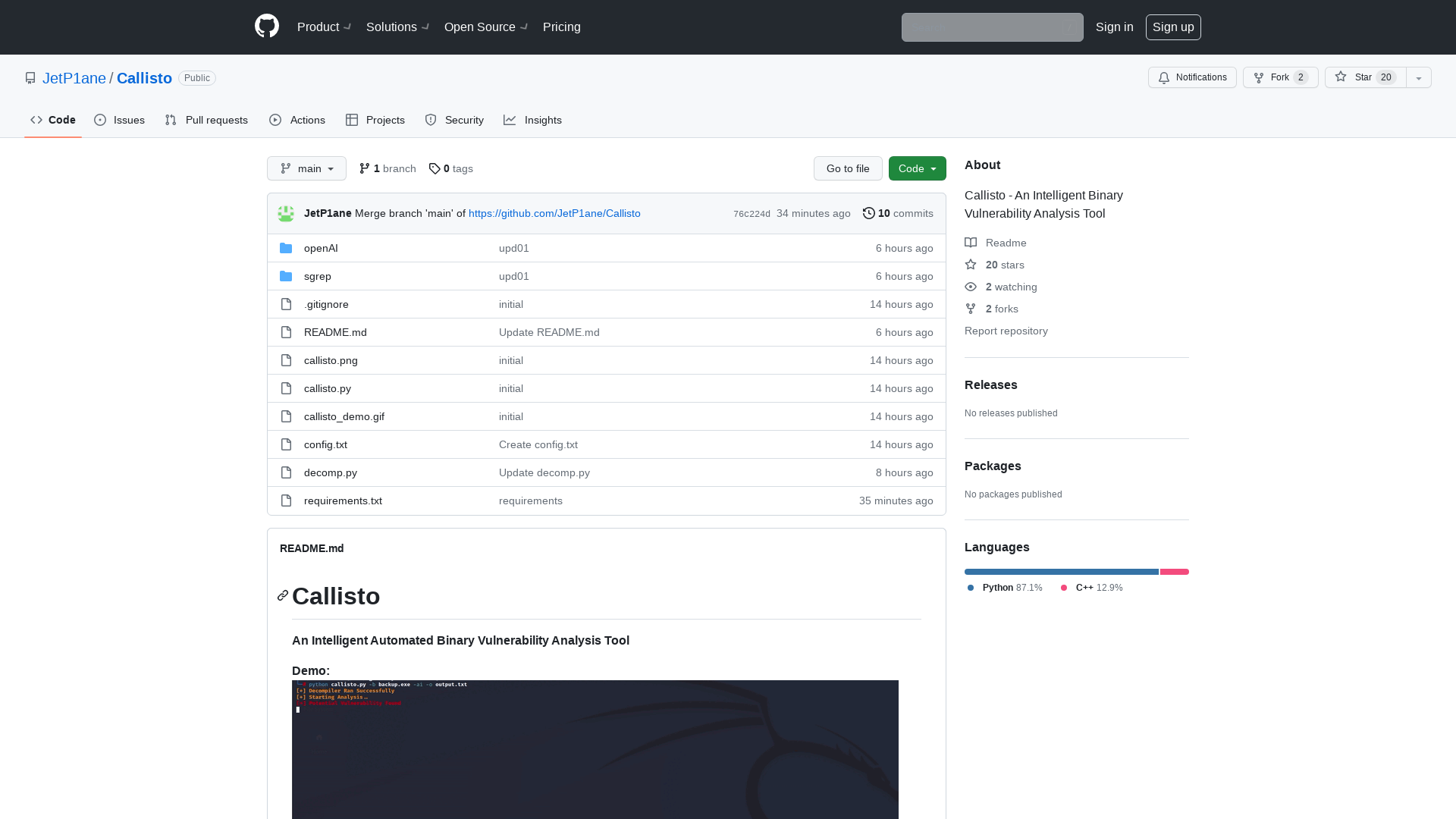
Task: Click the JetP1ane avatar in commit row
Action: pyautogui.click(x=286, y=214)
